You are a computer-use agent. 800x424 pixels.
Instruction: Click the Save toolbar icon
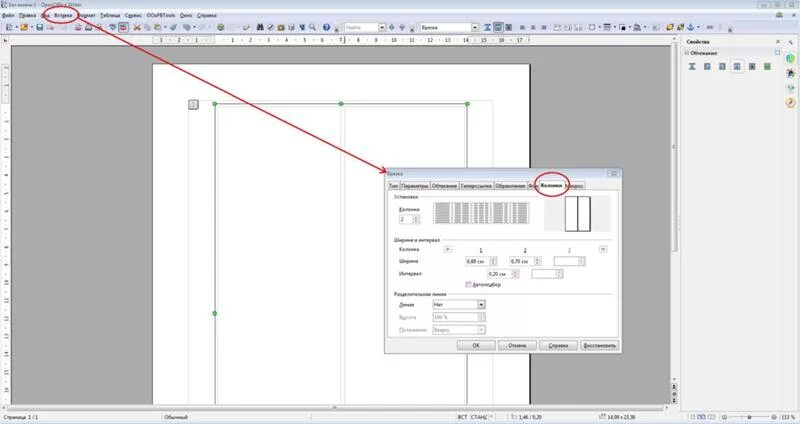(39, 28)
